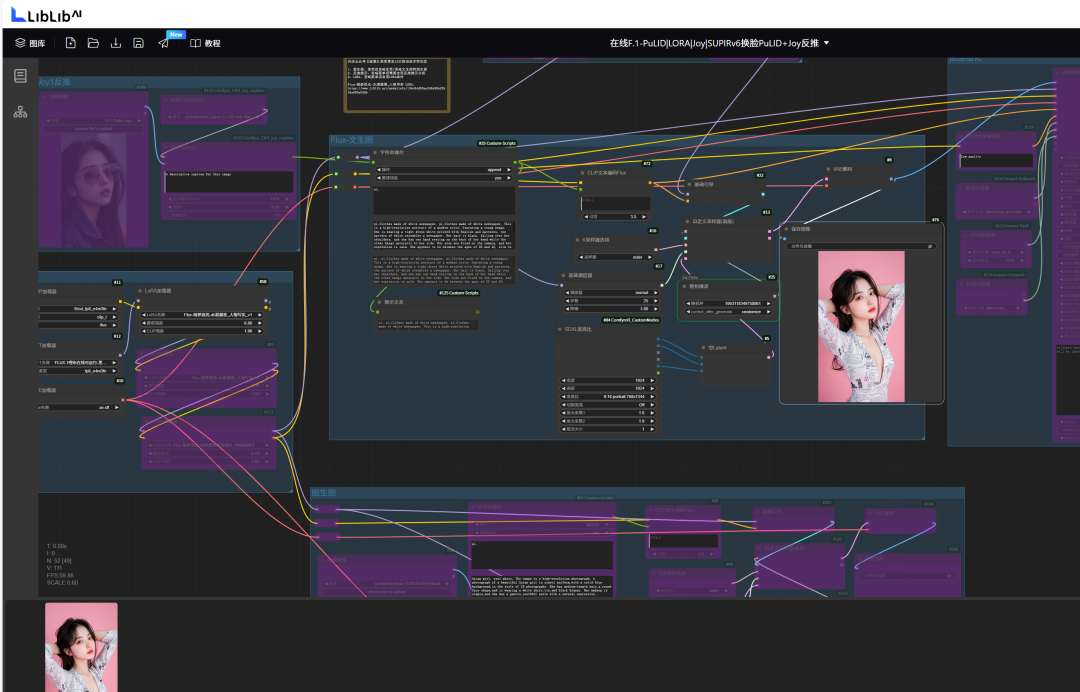Screen dimensions: 1080x692
Task: Click the text area in 字符串操作 node
Action: tap(444, 200)
